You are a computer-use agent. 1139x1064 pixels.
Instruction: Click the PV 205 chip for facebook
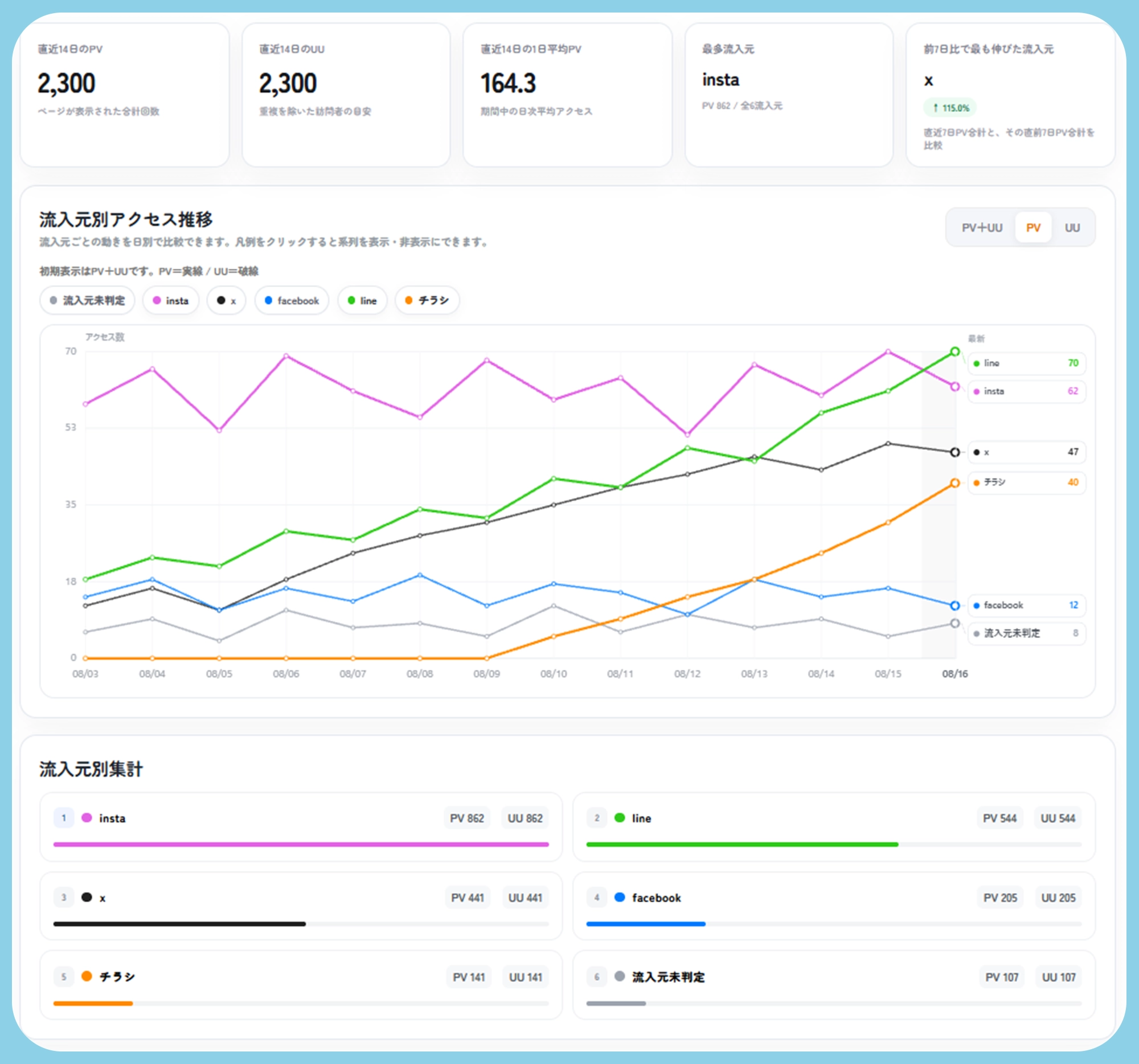(1001, 898)
